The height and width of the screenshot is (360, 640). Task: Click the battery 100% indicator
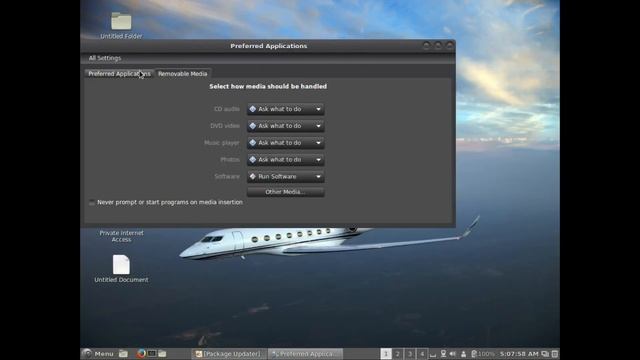click(483, 353)
